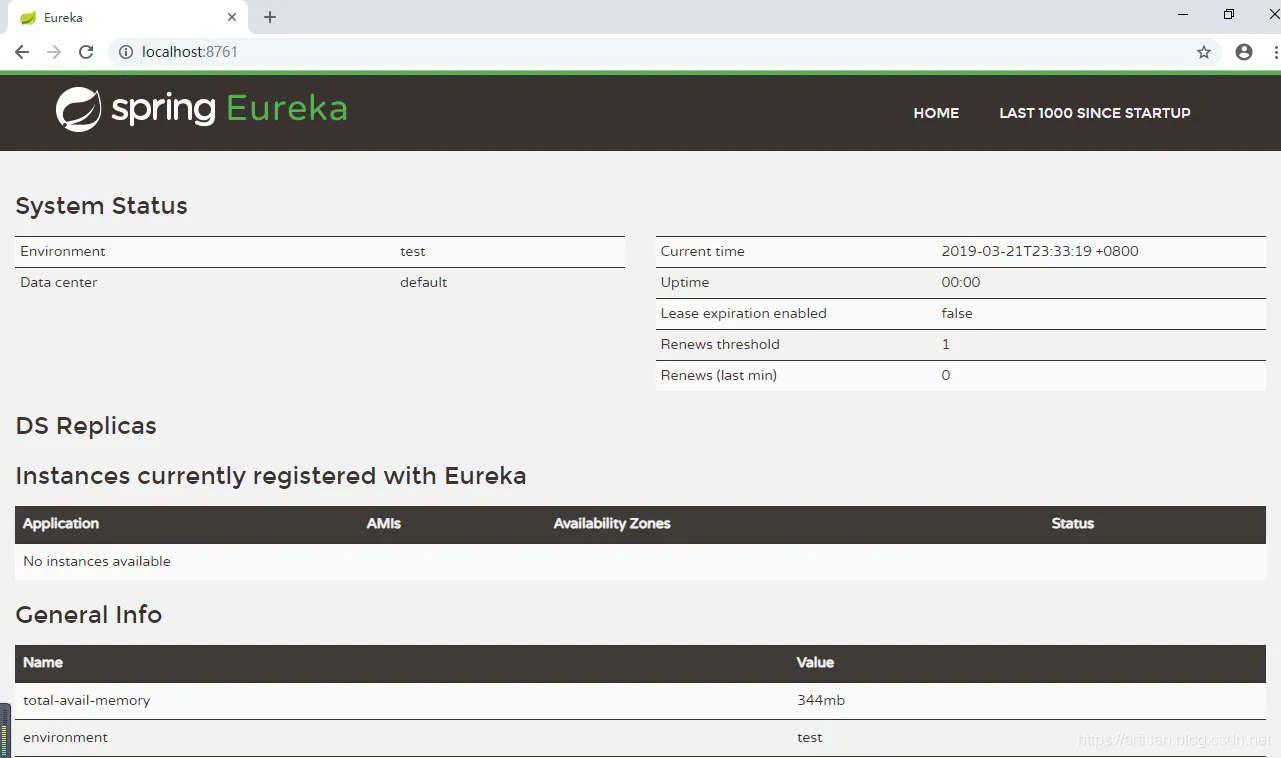The height and width of the screenshot is (758, 1281).
Task: Click the General Info heading
Action: [x=89, y=615]
